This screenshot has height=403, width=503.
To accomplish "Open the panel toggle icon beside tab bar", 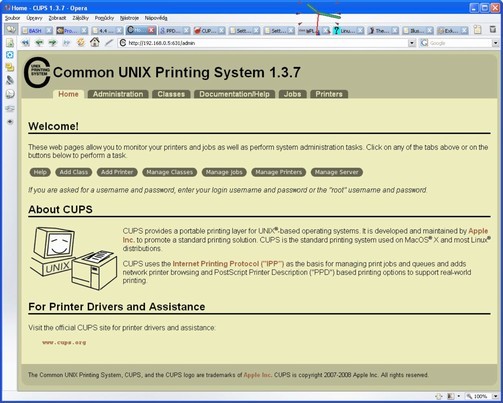I will (x=11, y=30).
